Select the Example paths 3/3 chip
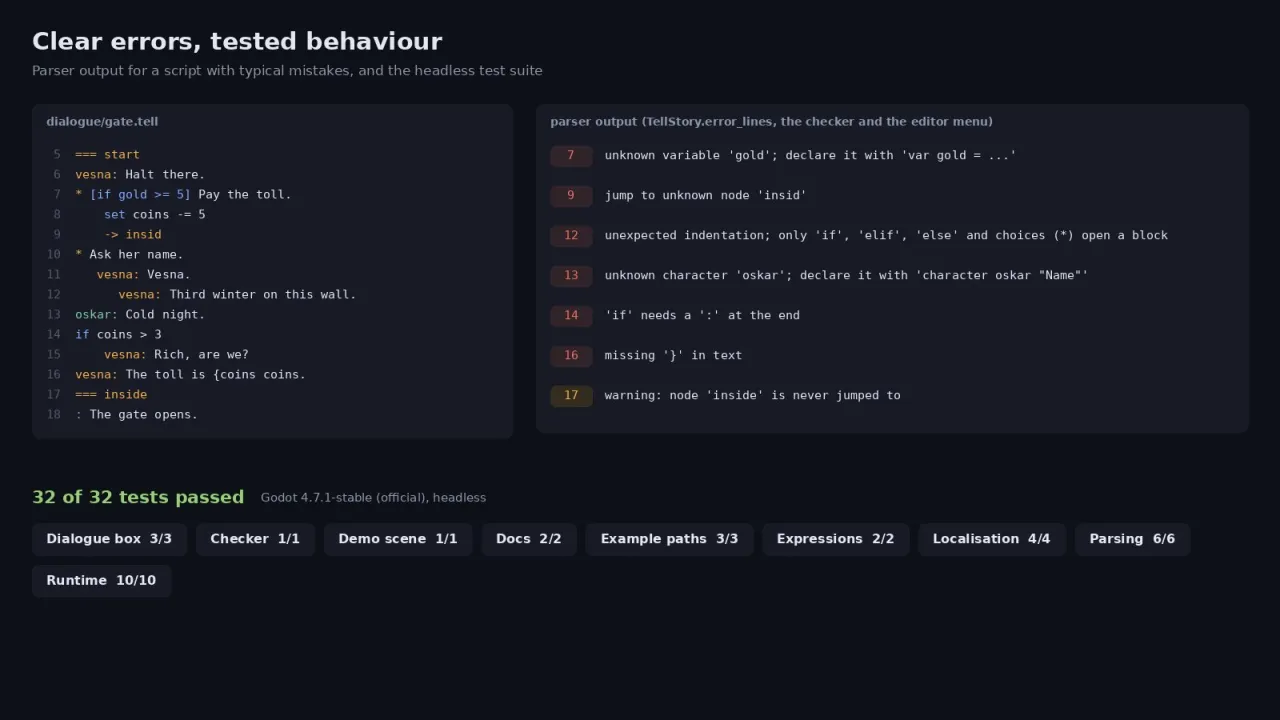 (x=669, y=539)
